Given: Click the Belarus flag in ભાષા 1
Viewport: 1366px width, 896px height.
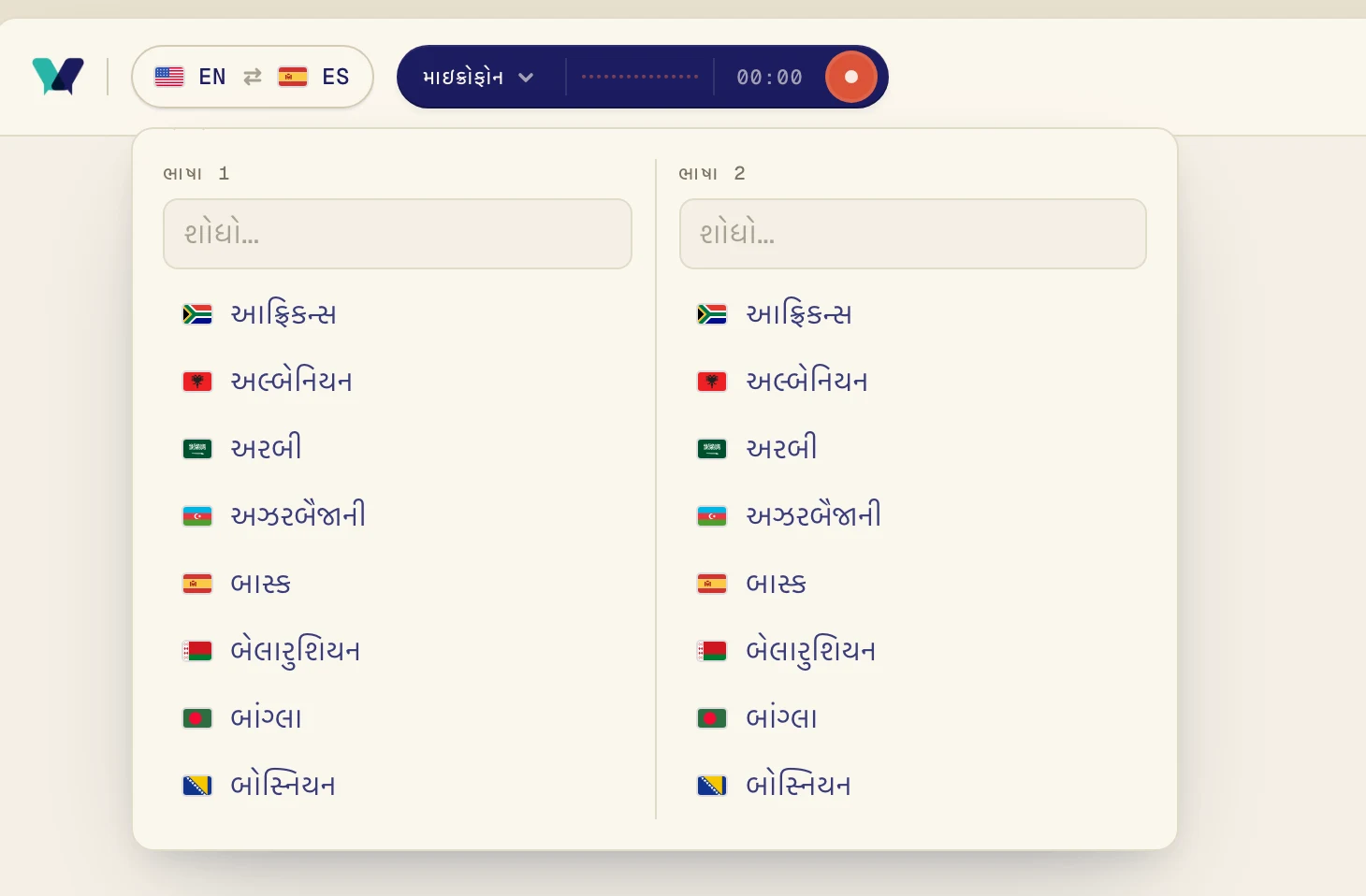Looking at the screenshot, I should (x=197, y=651).
